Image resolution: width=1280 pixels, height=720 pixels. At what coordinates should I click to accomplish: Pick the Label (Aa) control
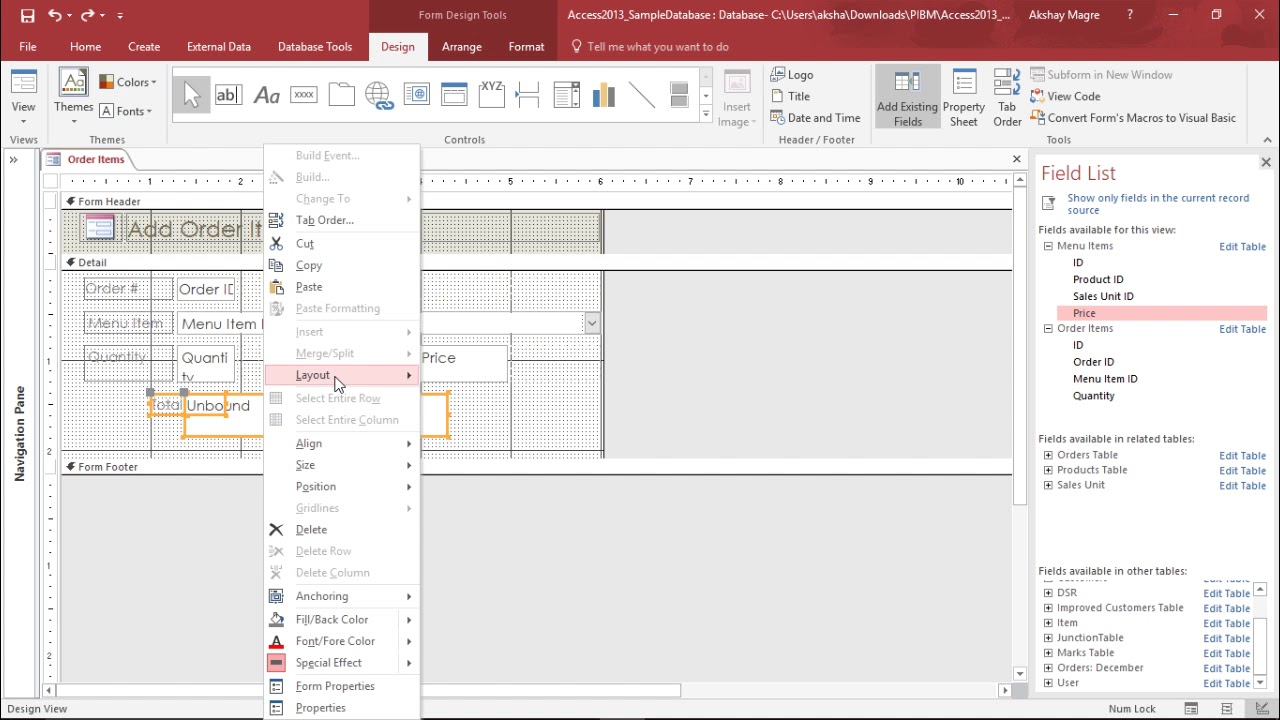point(266,95)
